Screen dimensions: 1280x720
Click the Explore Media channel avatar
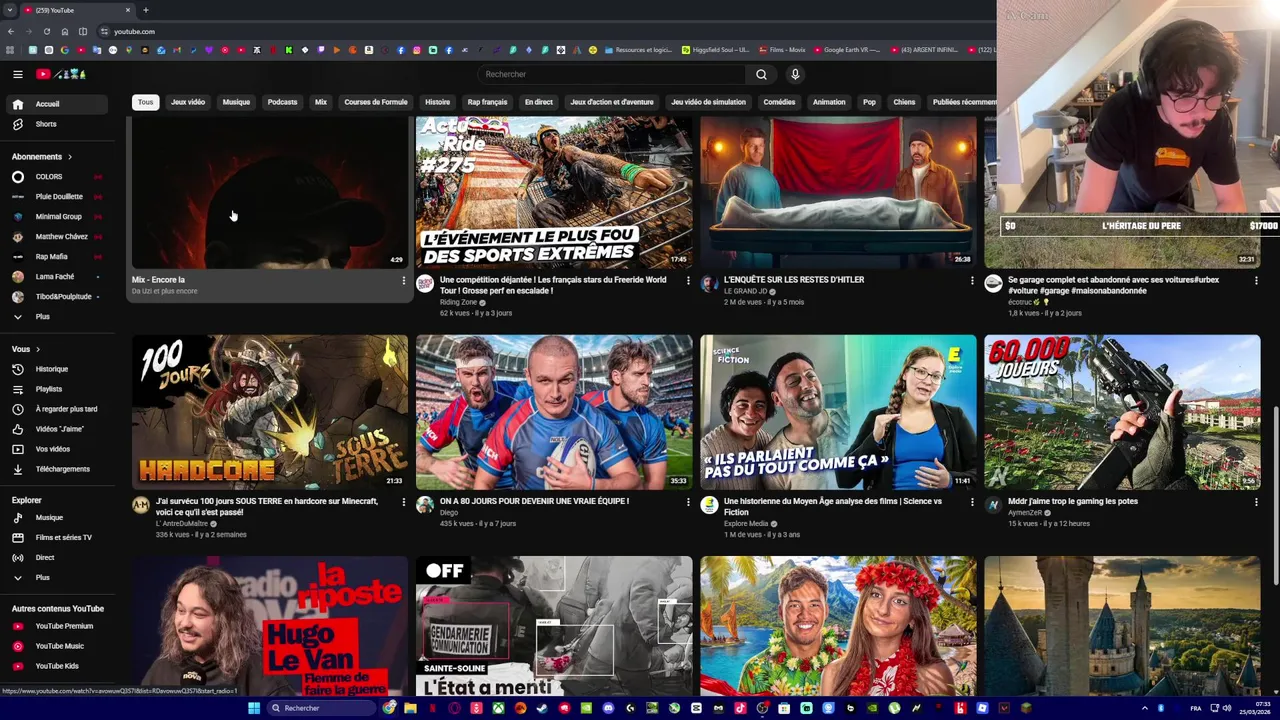tap(709, 505)
